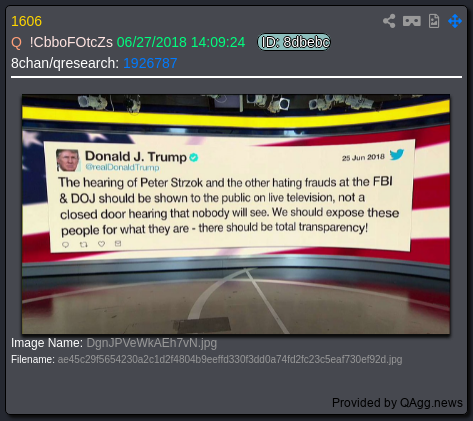Click the image file document icon
Screen dimensions: 473x421
coord(434,21)
